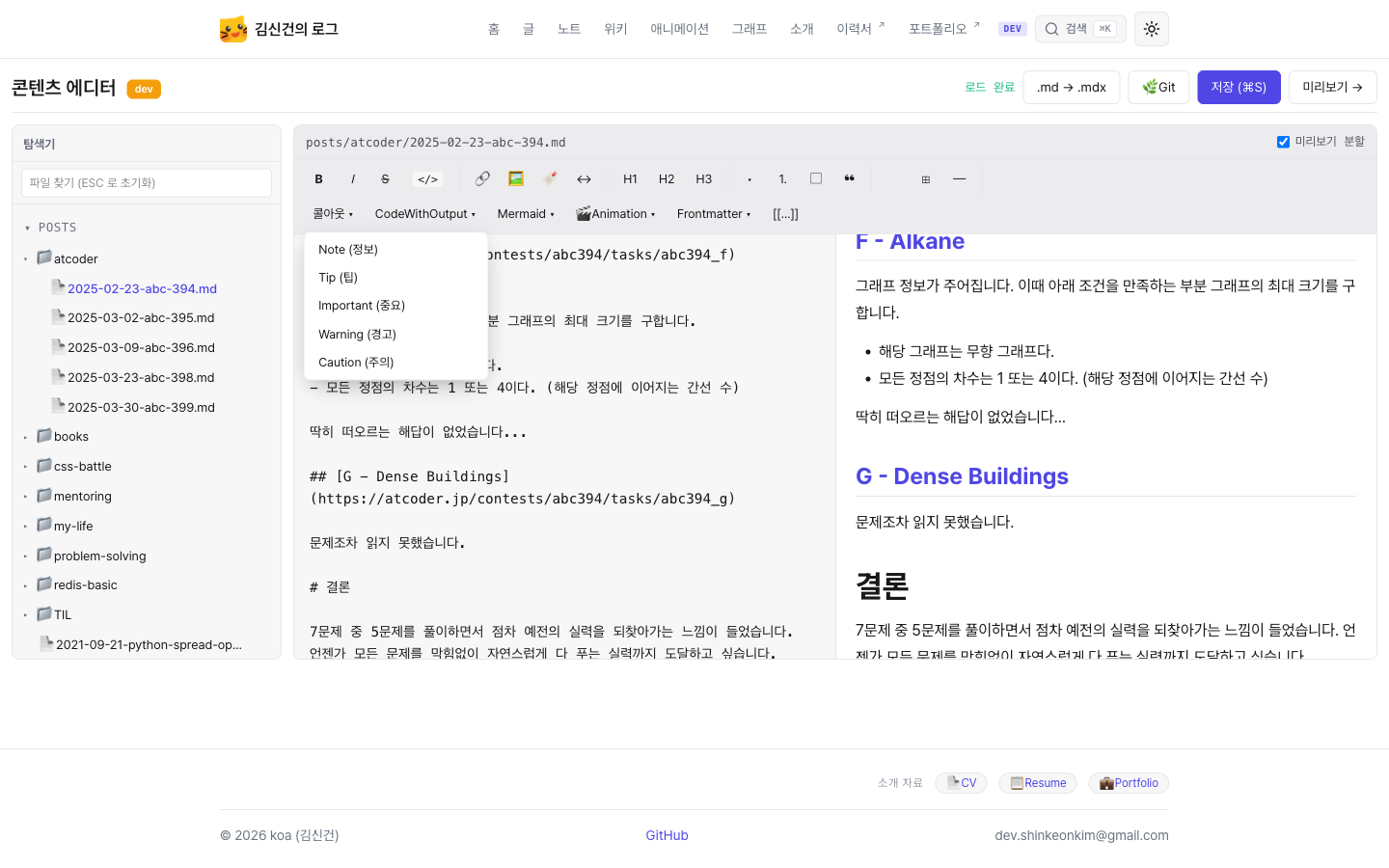
Task: Open the GitHub footer link
Action: pos(667,835)
